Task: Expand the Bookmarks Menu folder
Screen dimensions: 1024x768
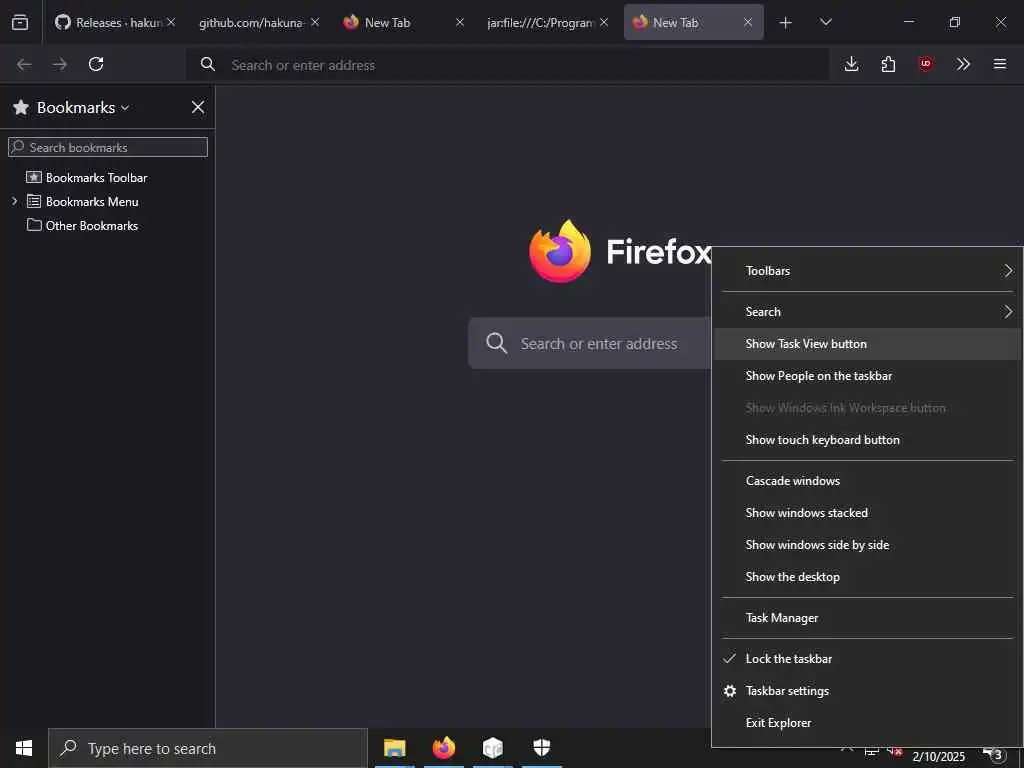Action: tap(14, 201)
